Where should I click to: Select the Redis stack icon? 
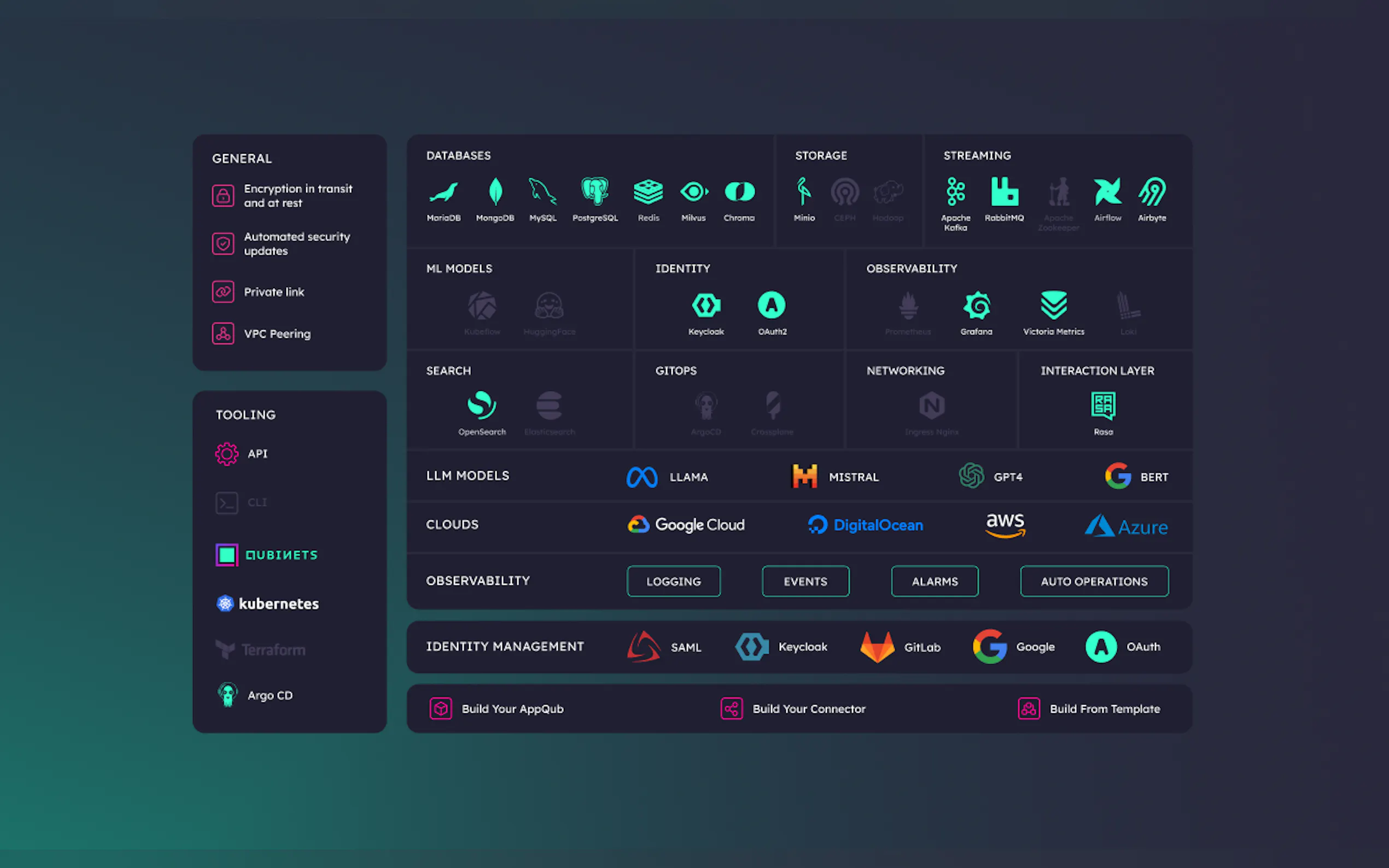click(648, 192)
